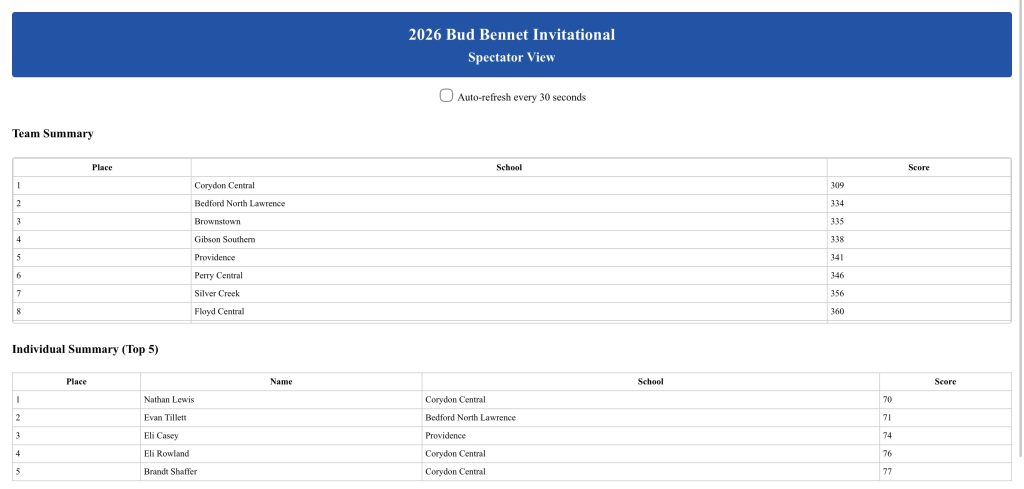Click the Eli Rowland player entry

(166, 454)
